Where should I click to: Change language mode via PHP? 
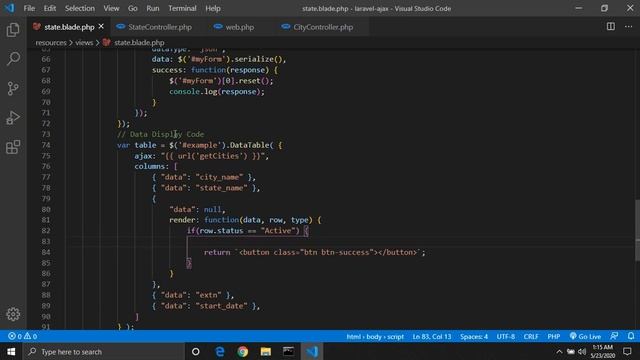(x=553, y=336)
